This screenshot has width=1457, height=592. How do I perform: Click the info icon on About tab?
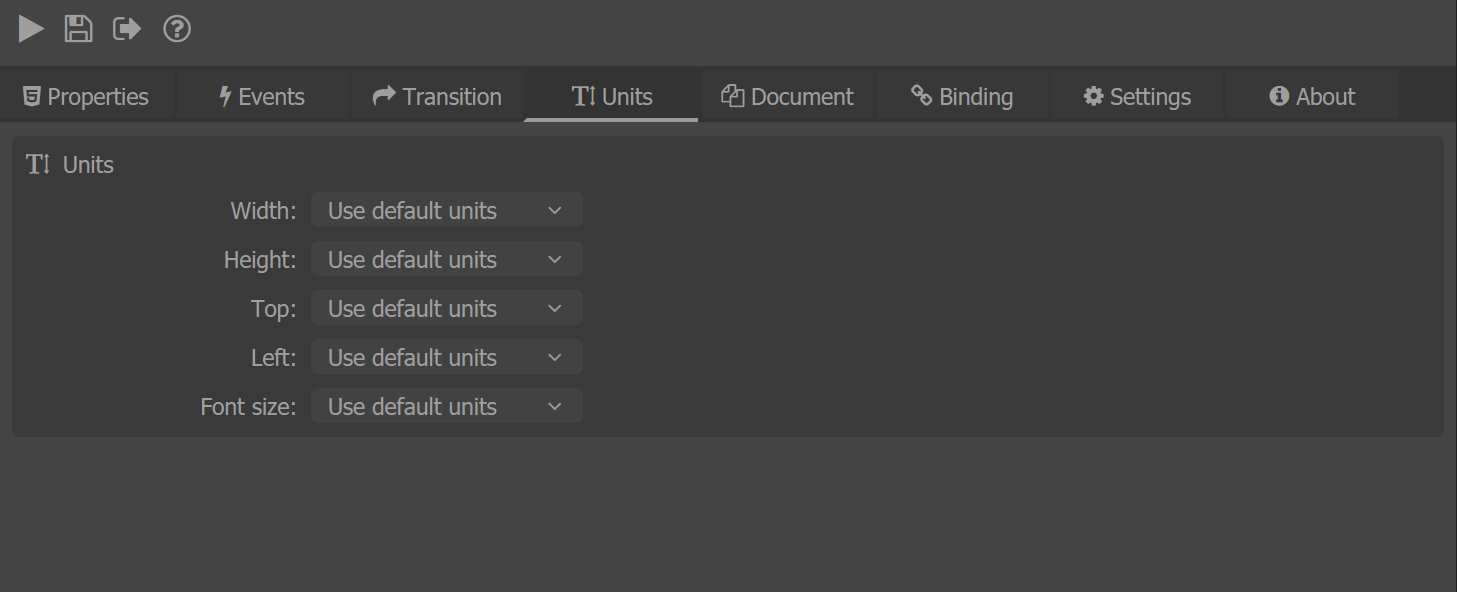(1278, 96)
